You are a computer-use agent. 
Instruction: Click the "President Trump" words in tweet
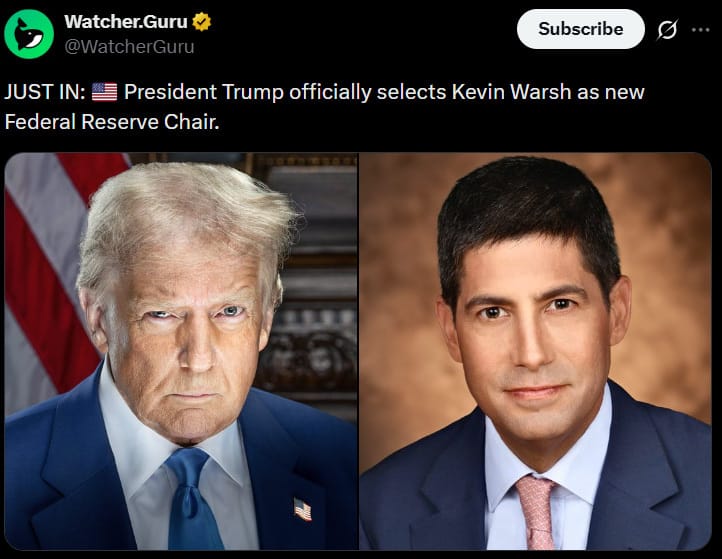(x=204, y=92)
